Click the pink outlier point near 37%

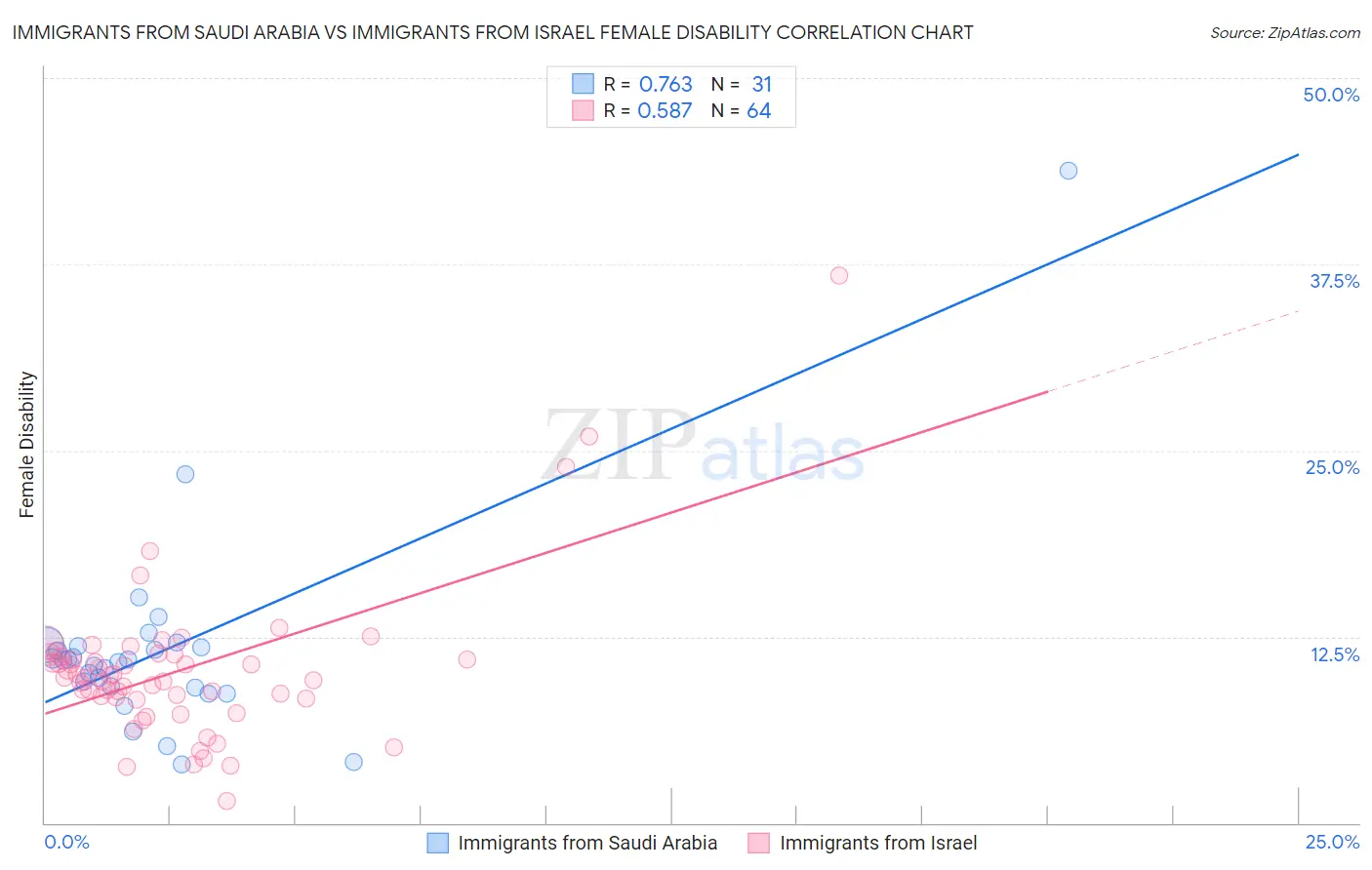(x=839, y=275)
